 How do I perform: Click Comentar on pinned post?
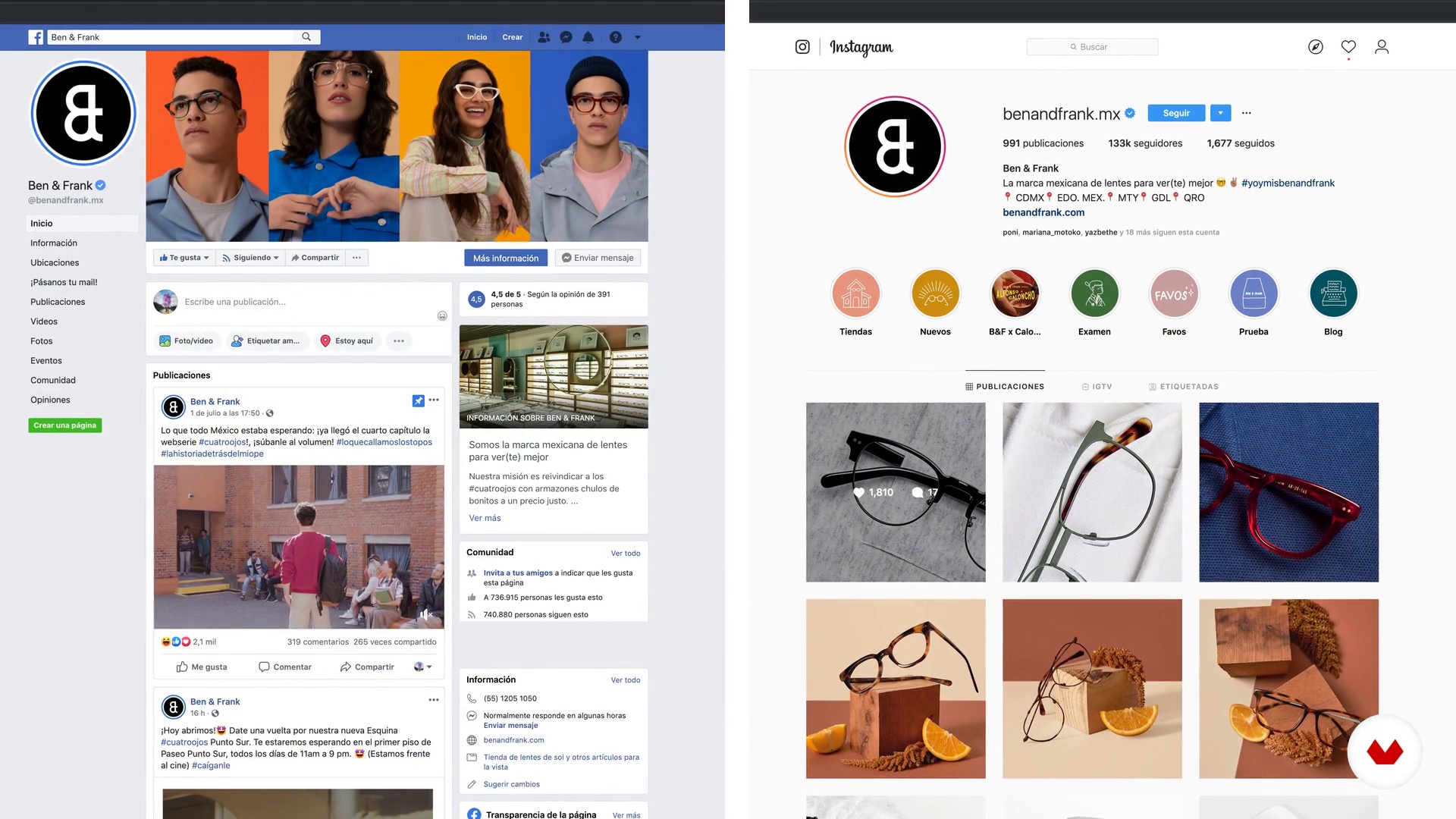point(285,667)
